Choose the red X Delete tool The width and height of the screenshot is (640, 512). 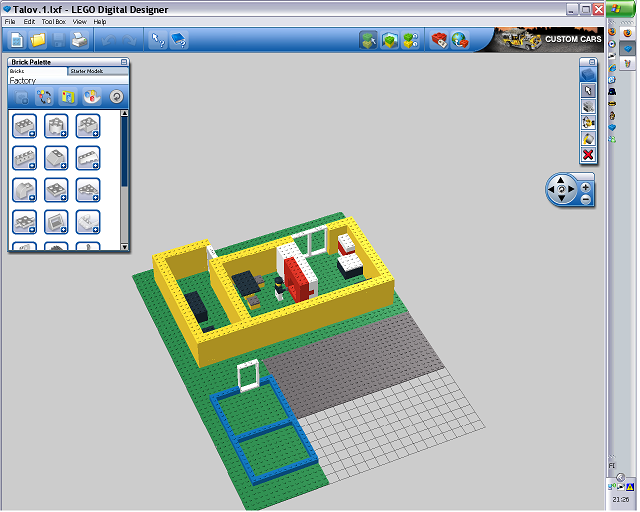coord(588,155)
